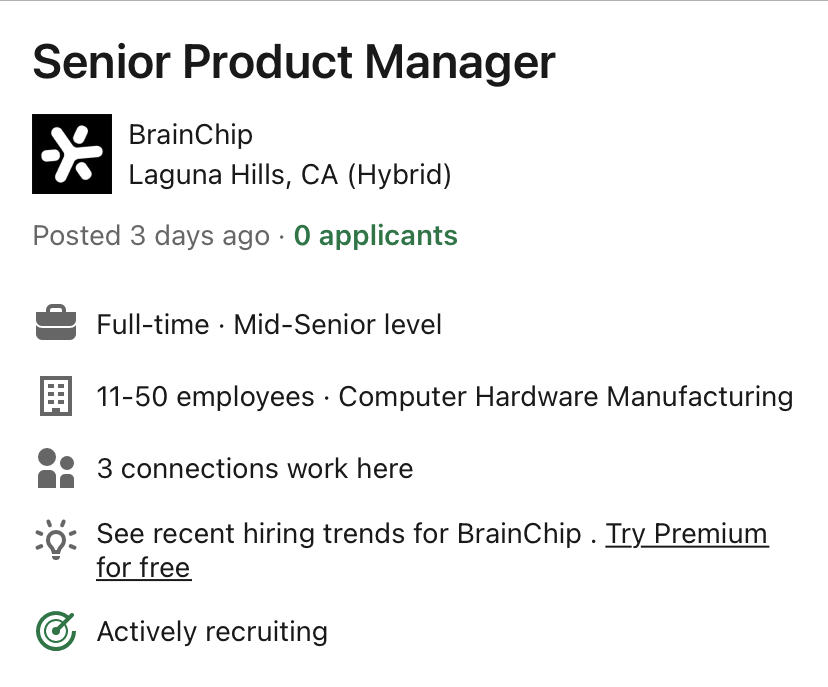Screen dimensions: 828x687
Task: Click the building company size icon
Action: pyautogui.click(x=56, y=397)
